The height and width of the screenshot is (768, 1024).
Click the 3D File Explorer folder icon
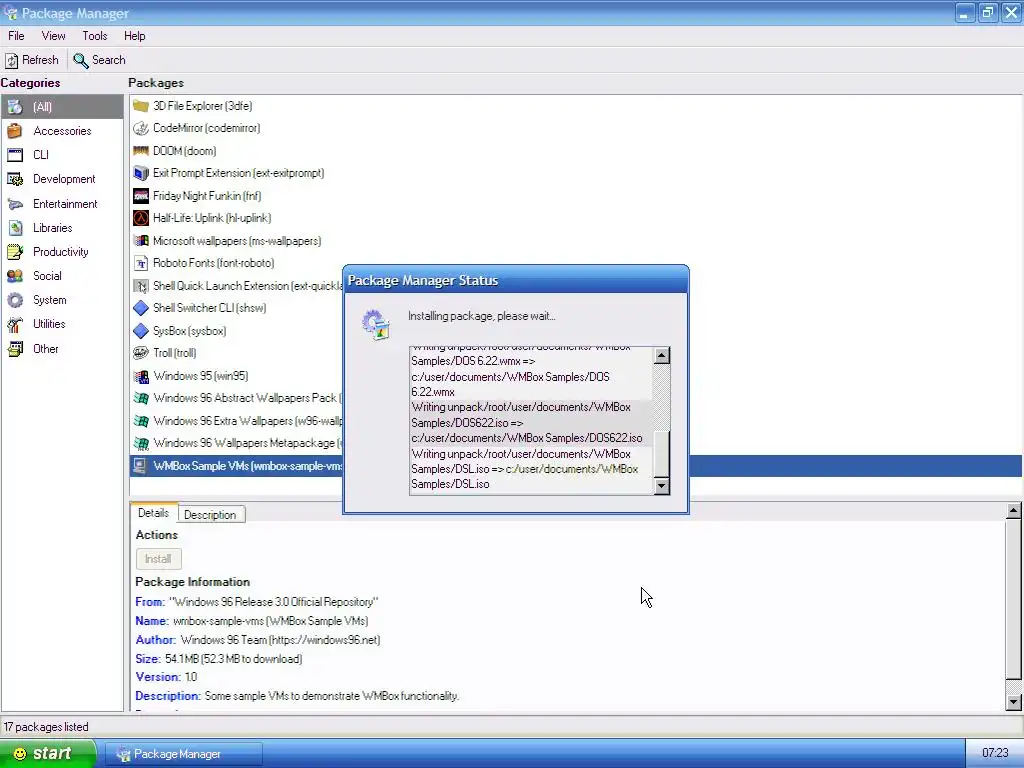141,106
